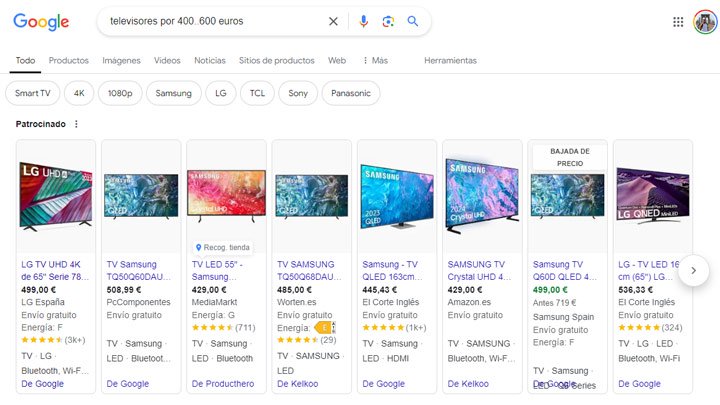The image size is (720, 405).
Task: Open TV SAMSUNG TQ50Q68DAU link
Action: (x=309, y=270)
